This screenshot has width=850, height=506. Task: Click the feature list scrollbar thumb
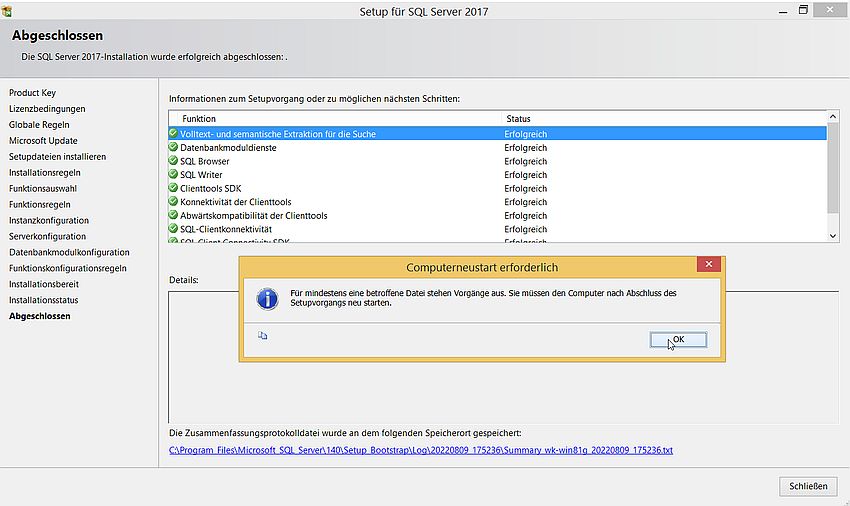pyautogui.click(x=833, y=168)
